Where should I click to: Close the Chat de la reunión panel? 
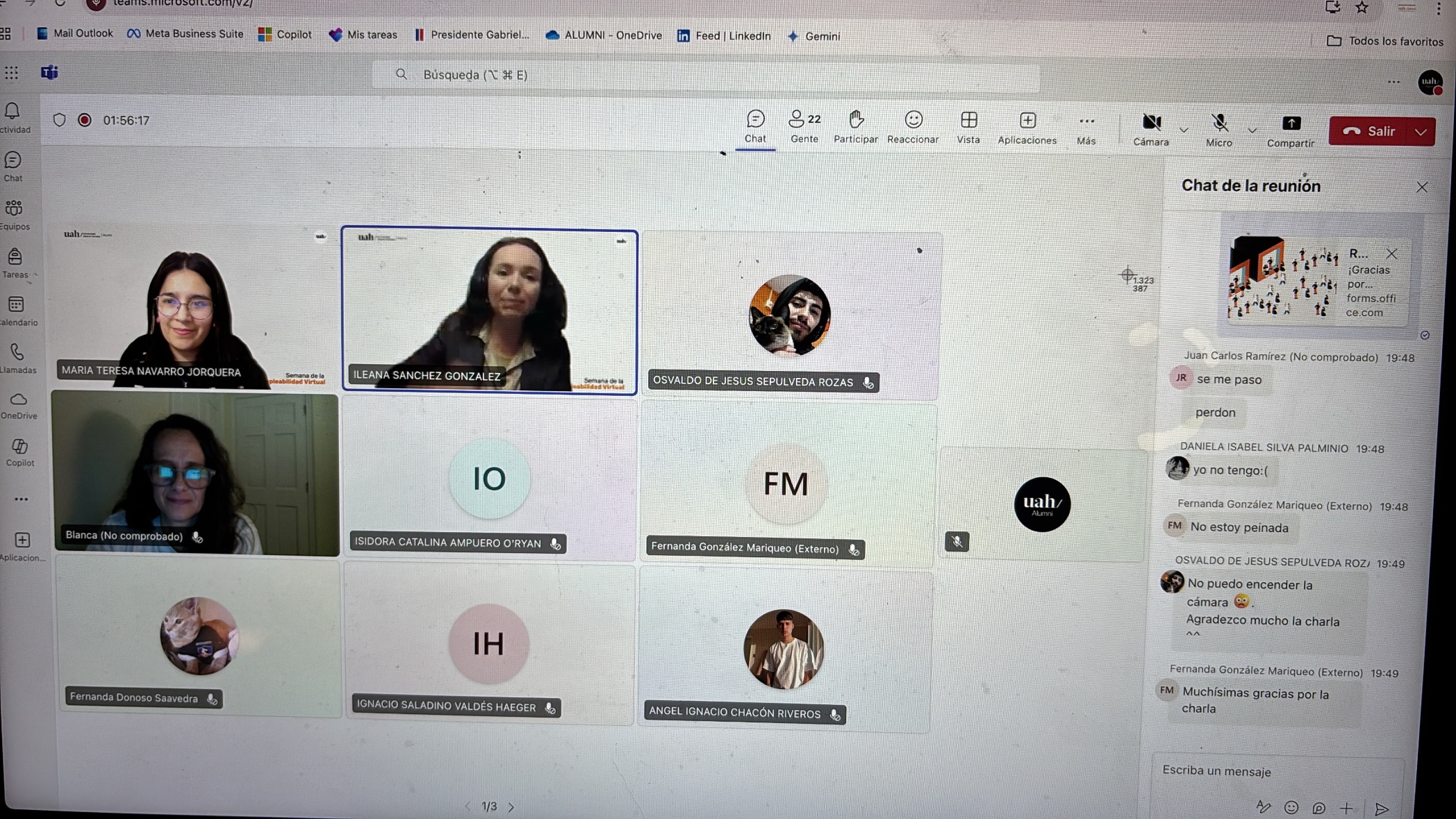tap(1422, 188)
